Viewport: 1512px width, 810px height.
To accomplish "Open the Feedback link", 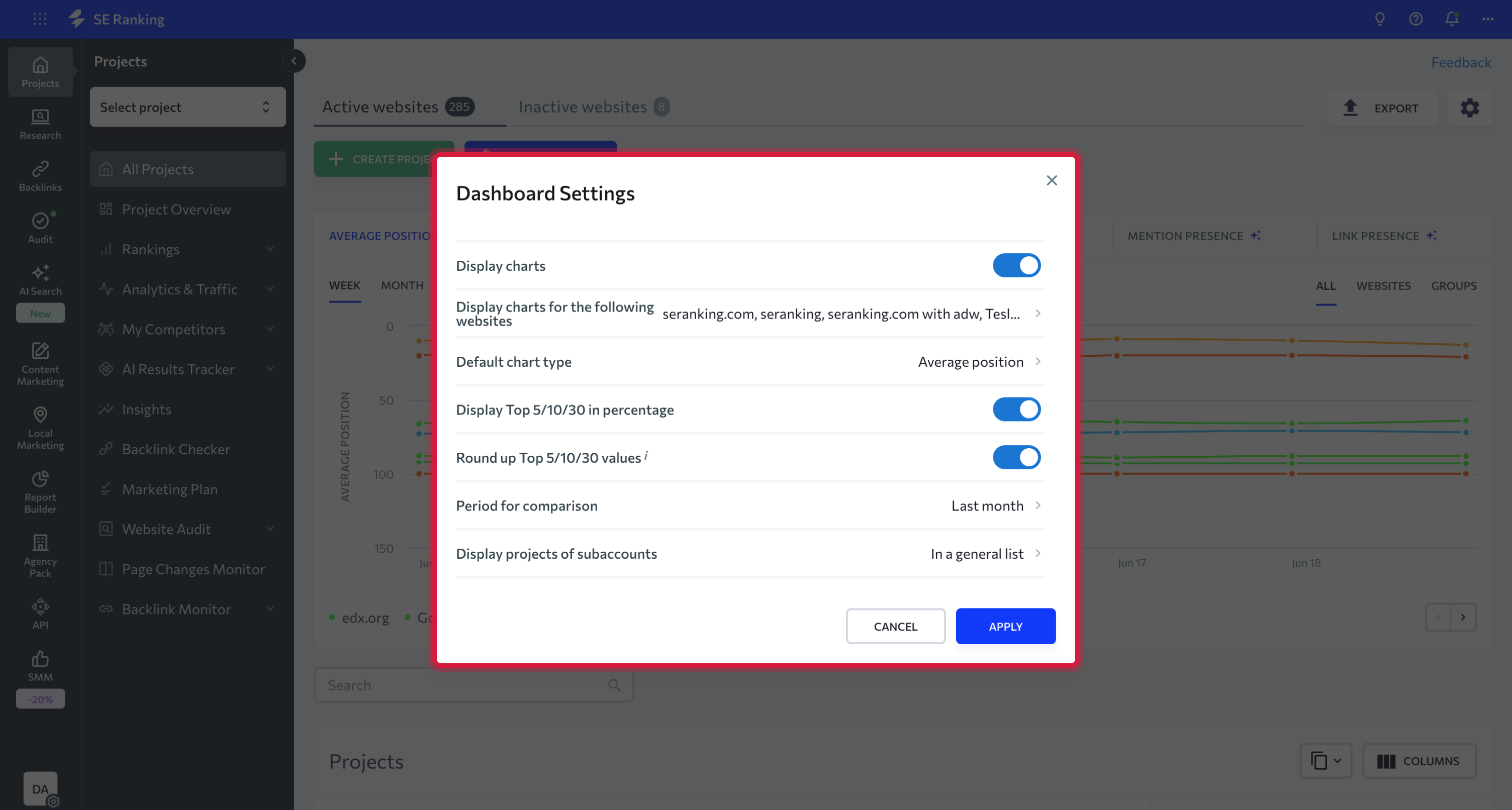I will pyautogui.click(x=1460, y=62).
